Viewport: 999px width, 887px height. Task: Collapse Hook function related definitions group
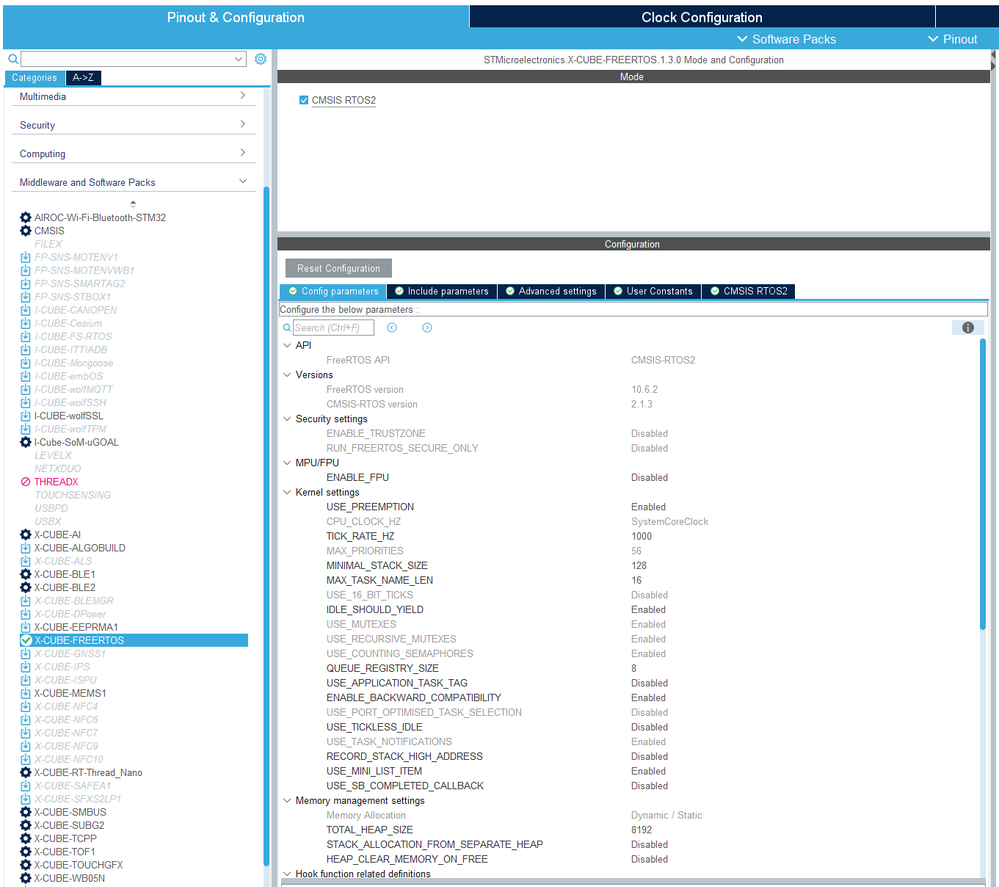[287, 874]
